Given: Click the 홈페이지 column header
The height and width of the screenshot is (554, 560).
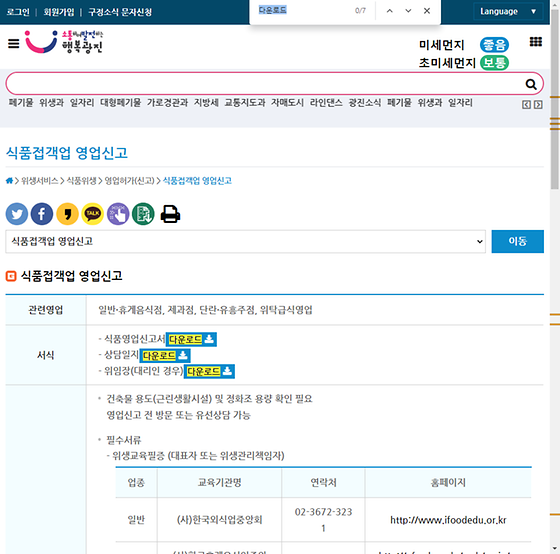Looking at the screenshot, I should (448, 483).
